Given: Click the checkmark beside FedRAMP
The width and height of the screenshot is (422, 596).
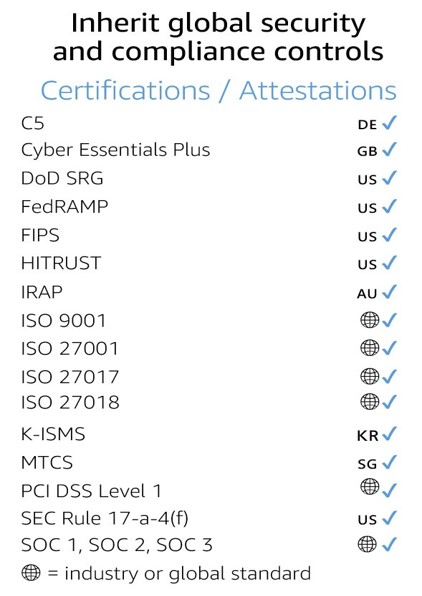Looking at the screenshot, I should coord(389,206).
